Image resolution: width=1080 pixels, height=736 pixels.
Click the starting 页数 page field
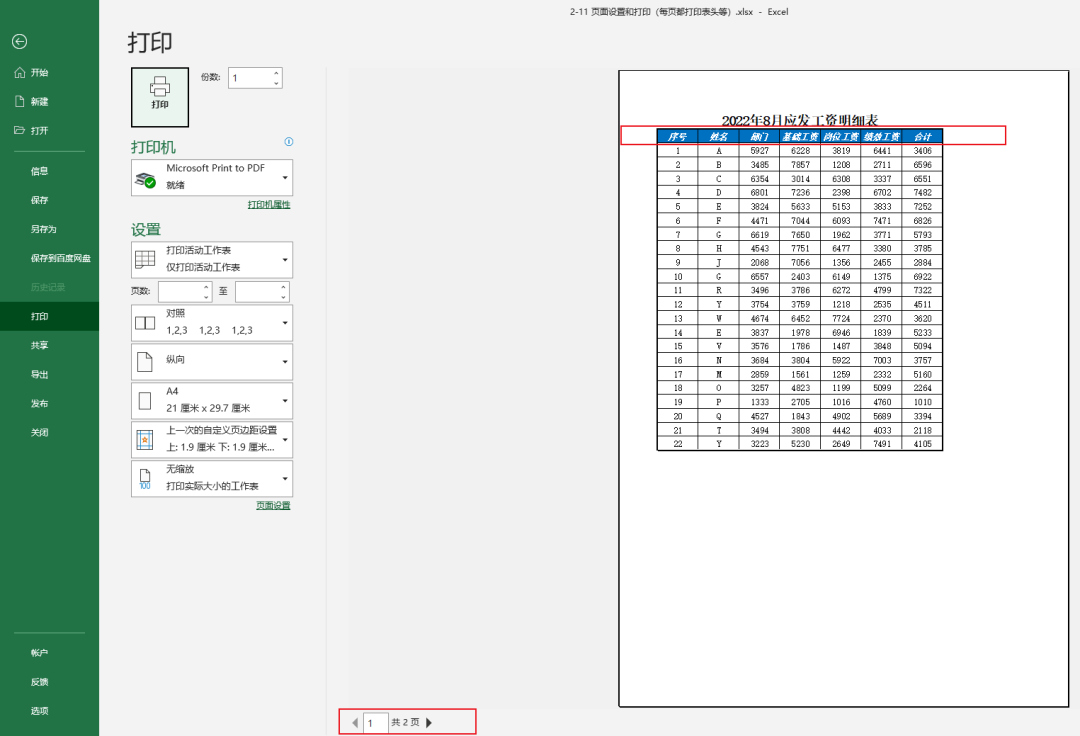pos(180,291)
